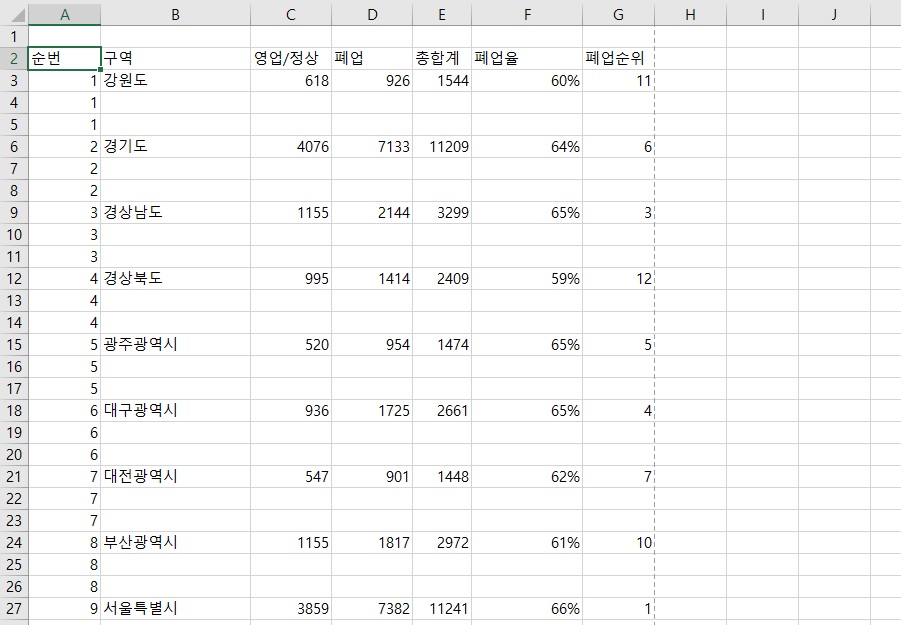This screenshot has height=625, width=901.
Task: Select the 경기도 cell
Action: pyautogui.click(x=175, y=146)
